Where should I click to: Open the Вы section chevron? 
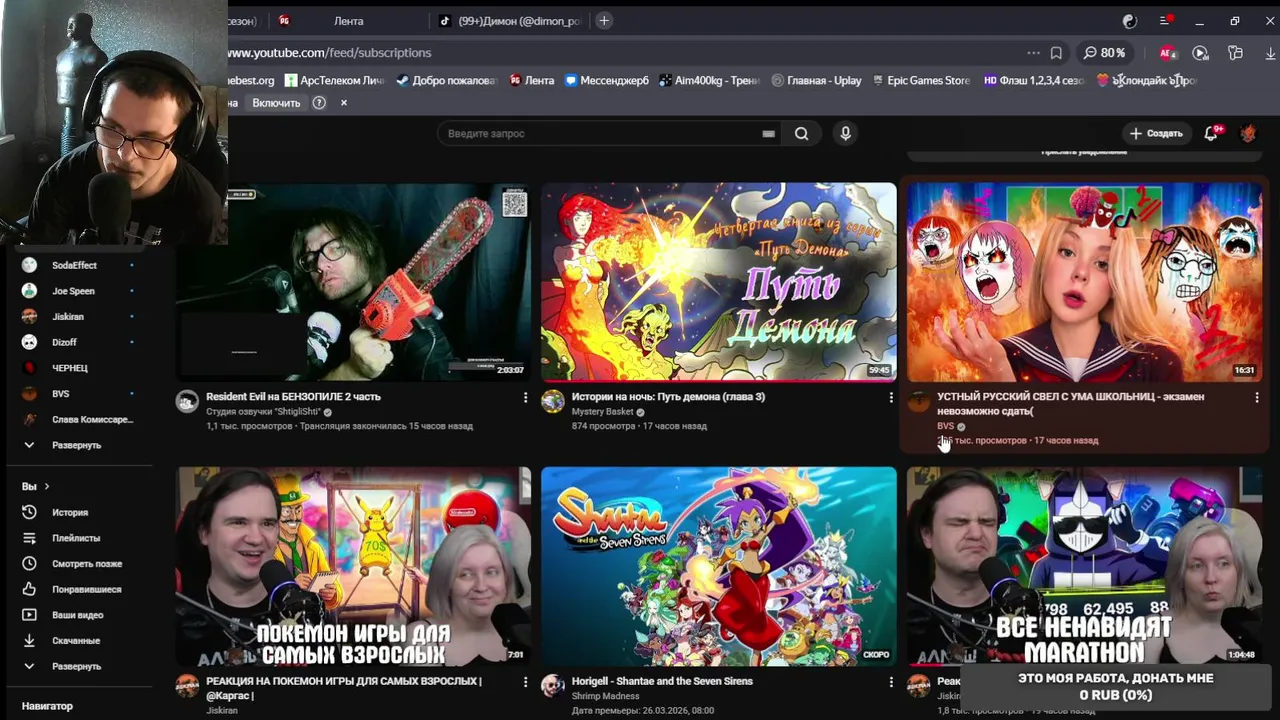(46, 486)
